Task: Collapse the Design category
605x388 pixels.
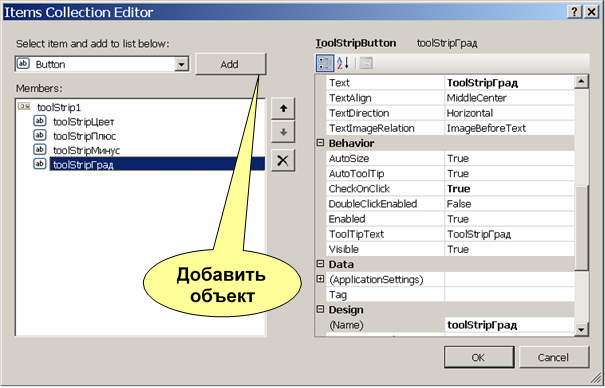Action: [320, 310]
